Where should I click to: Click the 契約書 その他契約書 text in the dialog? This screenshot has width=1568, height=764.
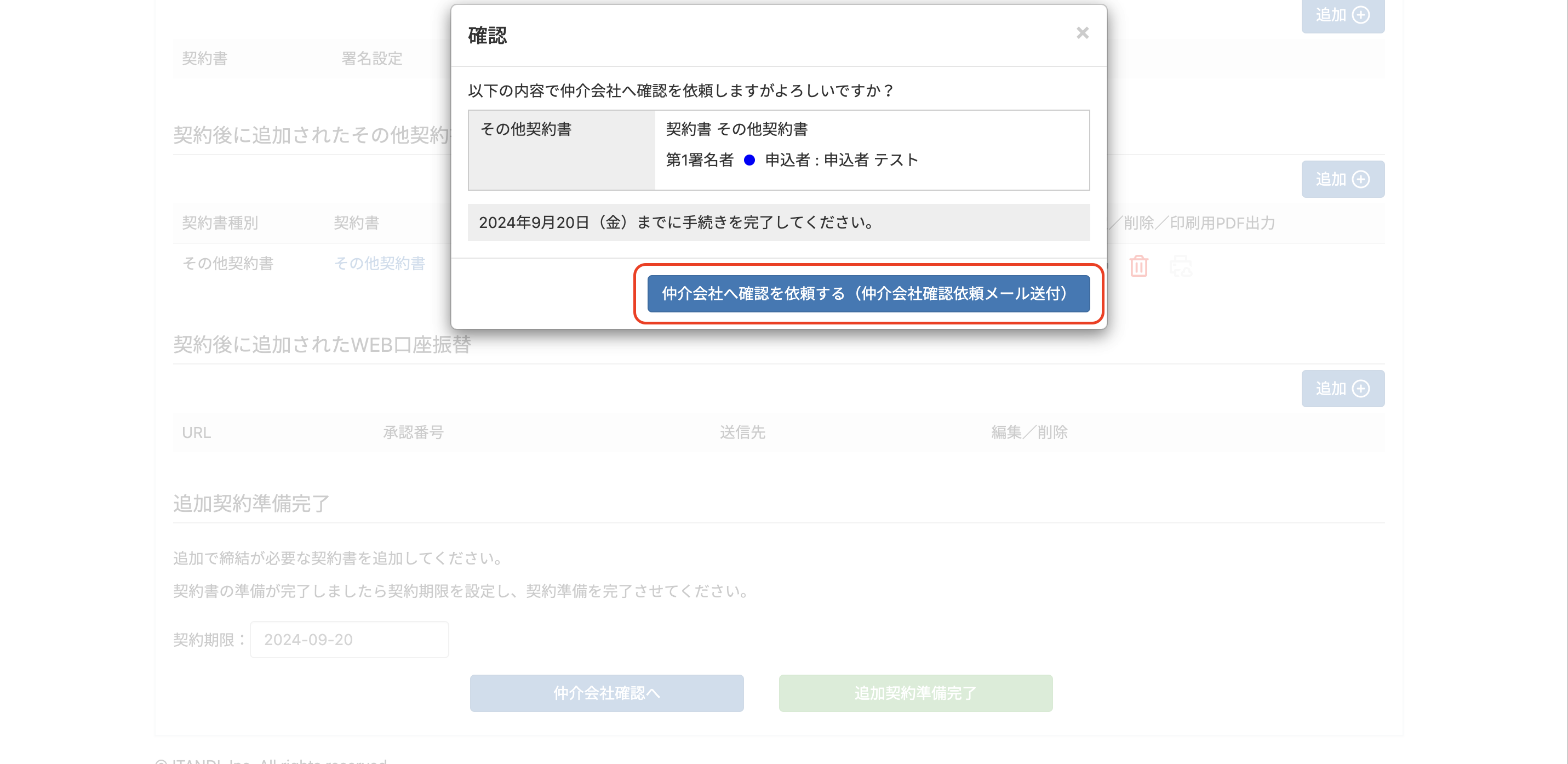[736, 129]
